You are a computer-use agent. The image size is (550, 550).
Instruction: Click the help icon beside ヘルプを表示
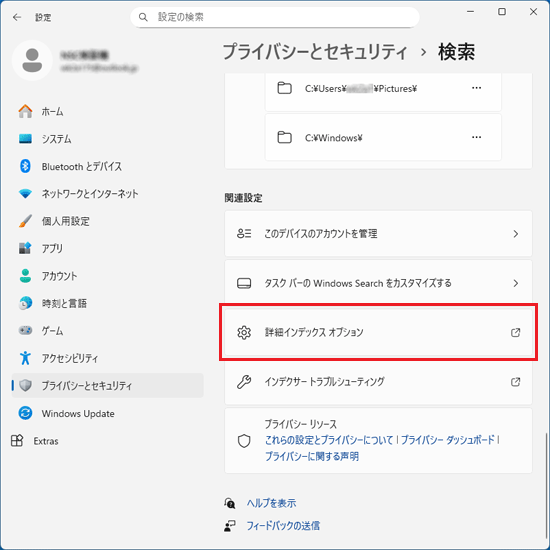tap(230, 503)
